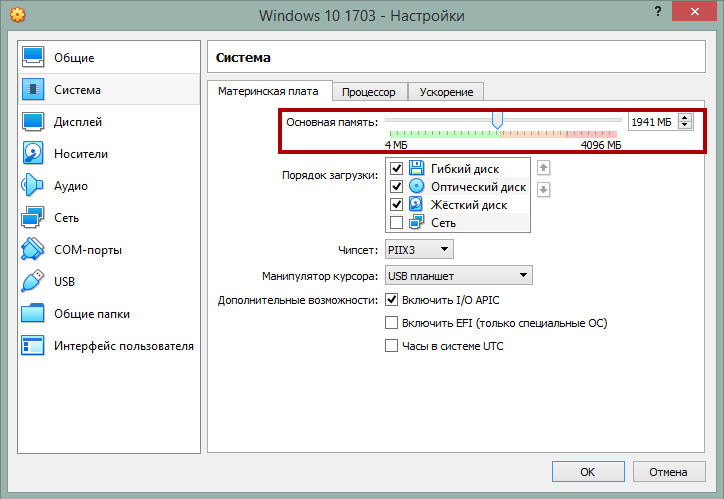Select Носители label in the settings sidebar
This screenshot has width=724, height=499.
pos(81,154)
